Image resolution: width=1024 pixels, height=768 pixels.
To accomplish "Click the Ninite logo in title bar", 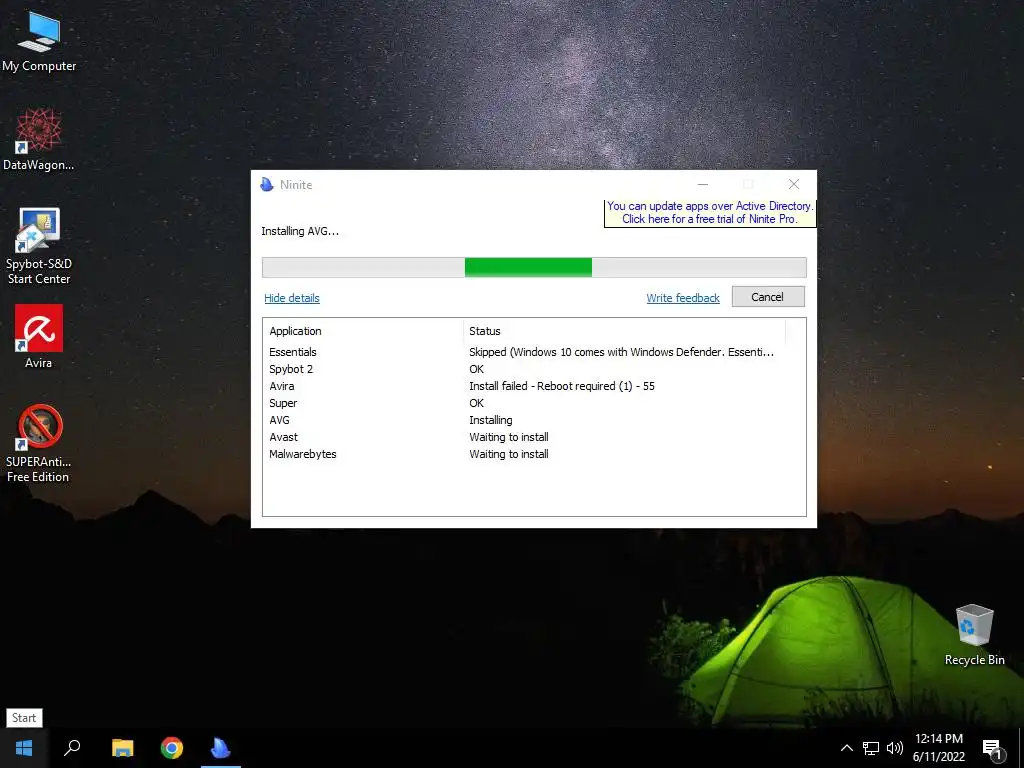I will [266, 185].
